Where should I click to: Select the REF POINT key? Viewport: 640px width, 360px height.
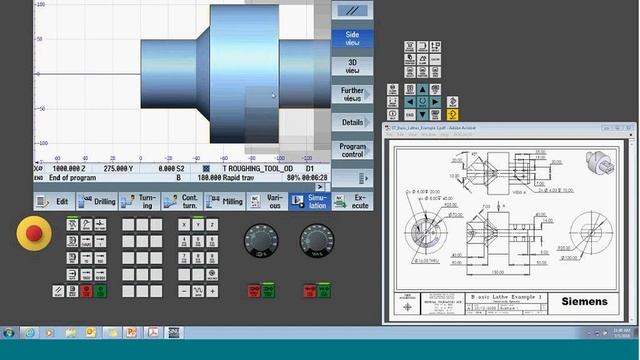click(x=100, y=224)
